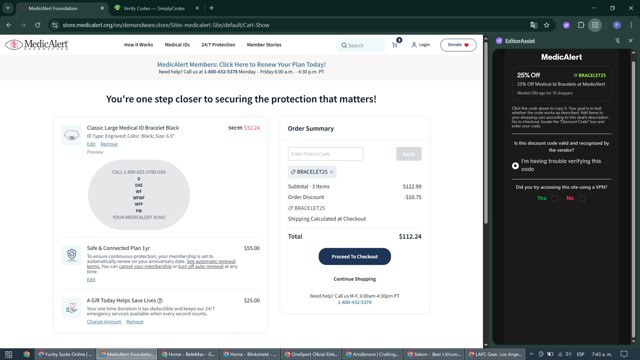Open the shopping cart icon

(x=395, y=45)
